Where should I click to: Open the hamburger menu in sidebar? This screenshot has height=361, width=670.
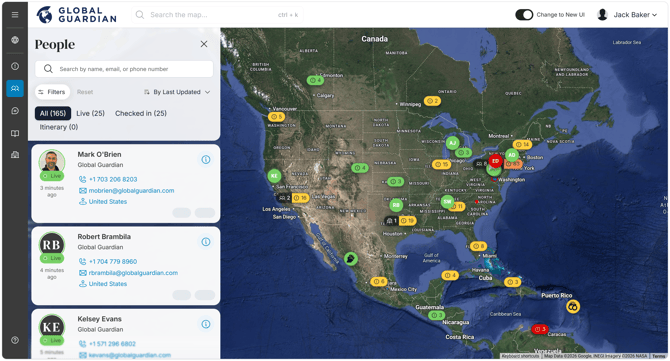pos(15,15)
